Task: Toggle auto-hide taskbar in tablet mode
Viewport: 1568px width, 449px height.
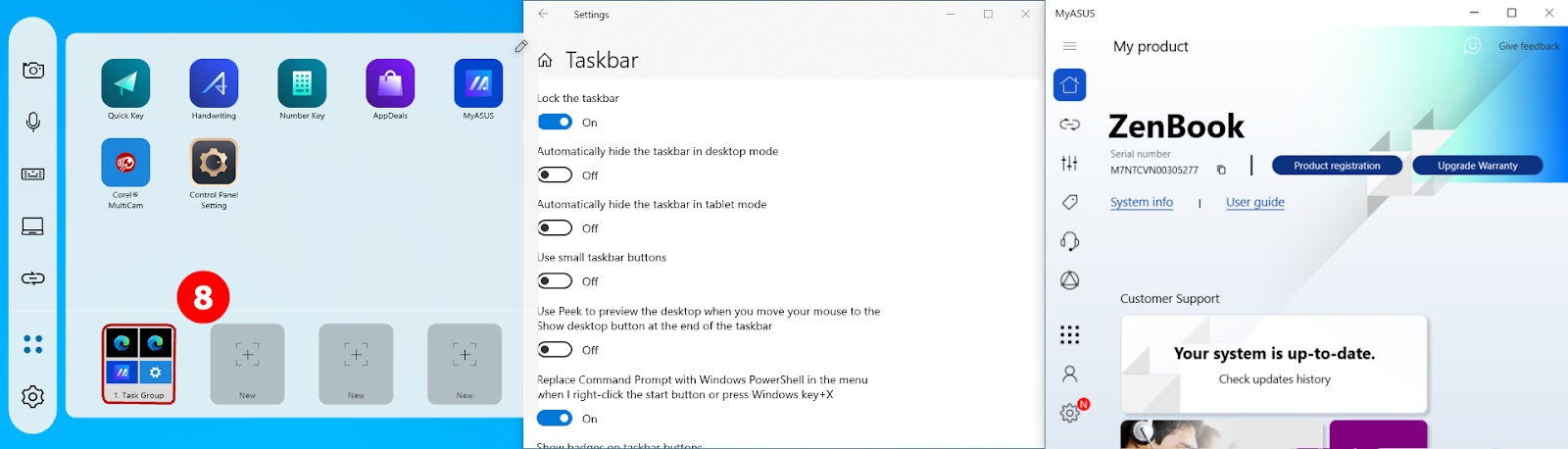Action: [x=555, y=228]
